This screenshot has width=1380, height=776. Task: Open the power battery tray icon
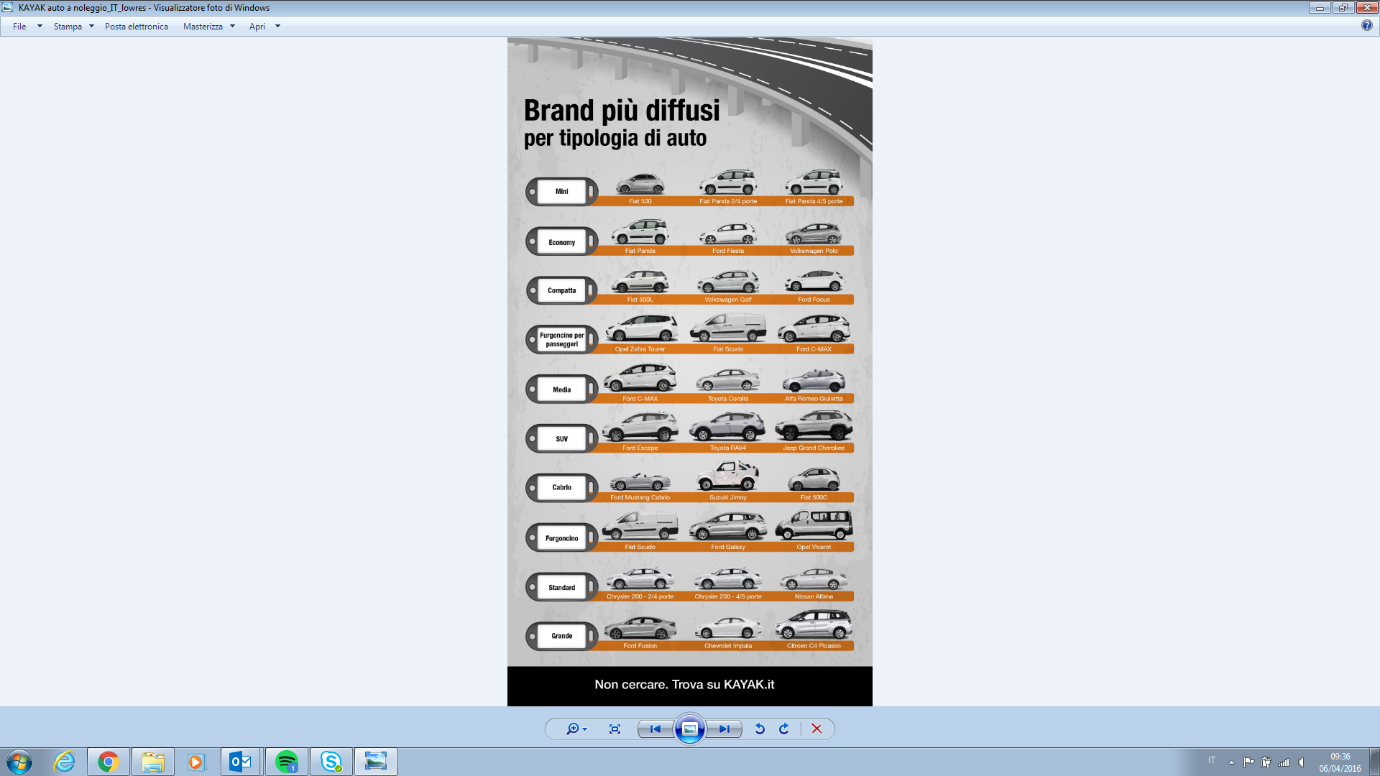(1266, 761)
